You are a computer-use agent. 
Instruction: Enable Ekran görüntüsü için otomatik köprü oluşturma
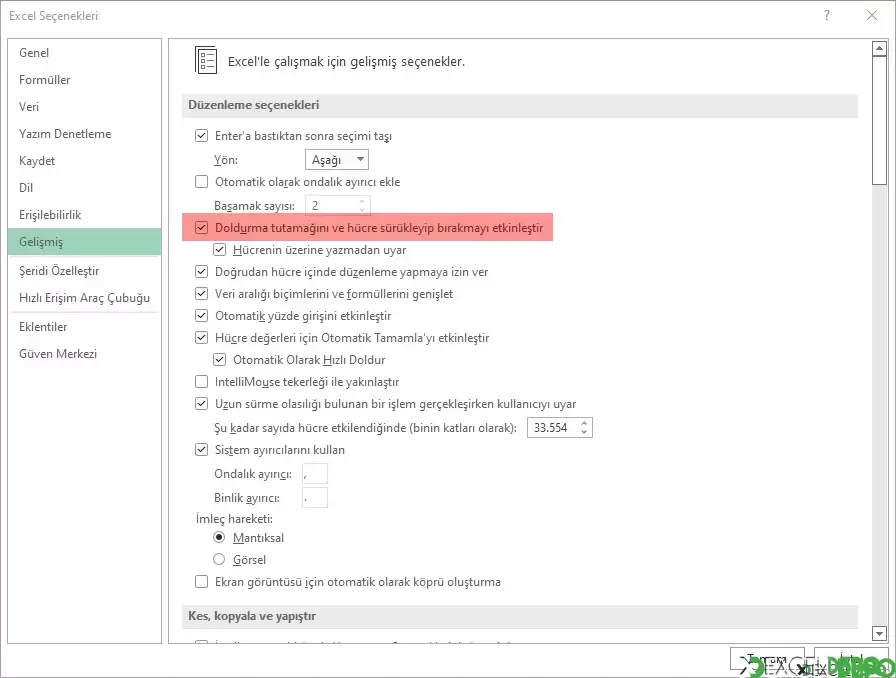click(x=201, y=581)
